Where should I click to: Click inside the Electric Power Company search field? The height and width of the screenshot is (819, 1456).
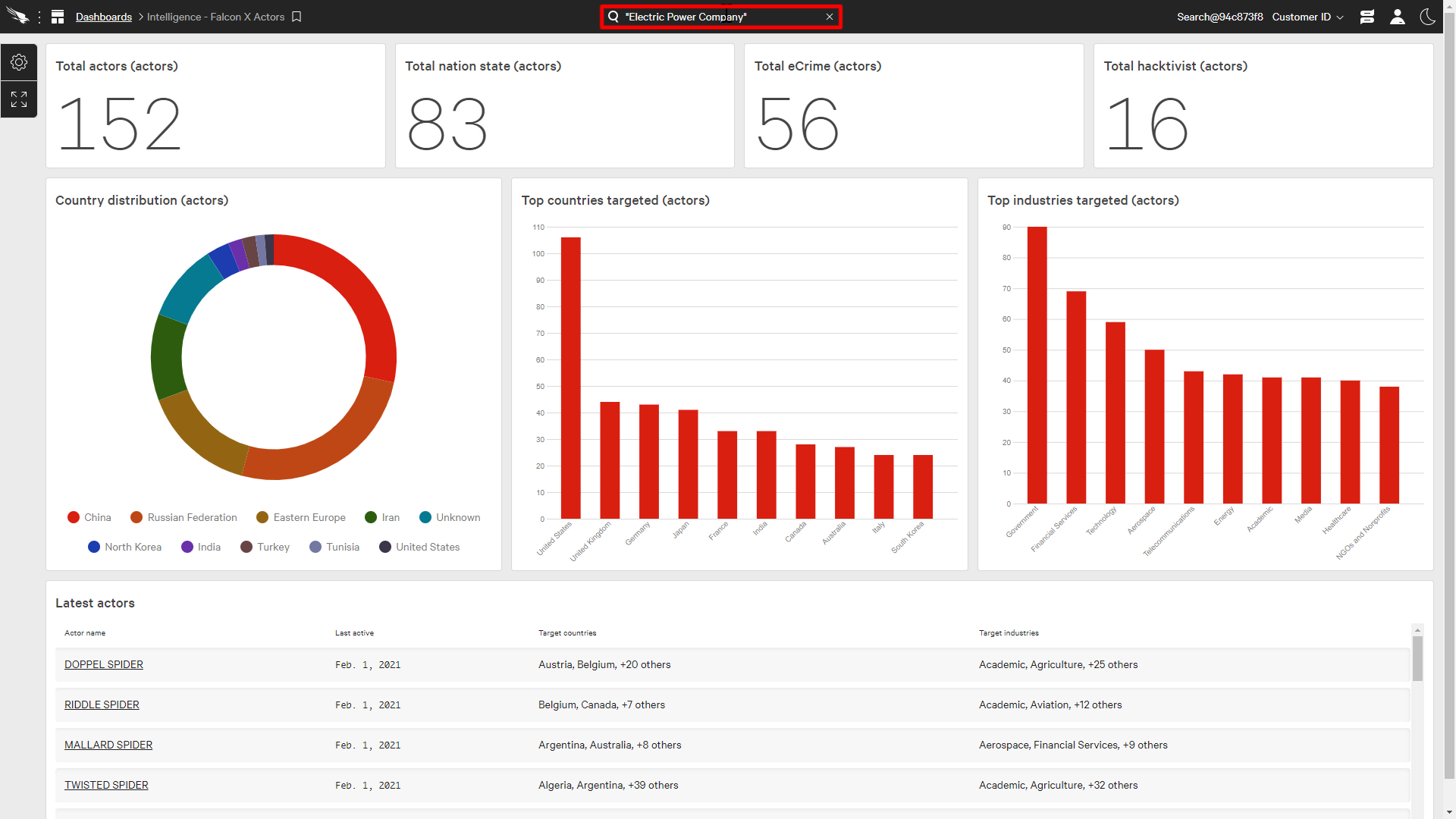tap(713, 16)
